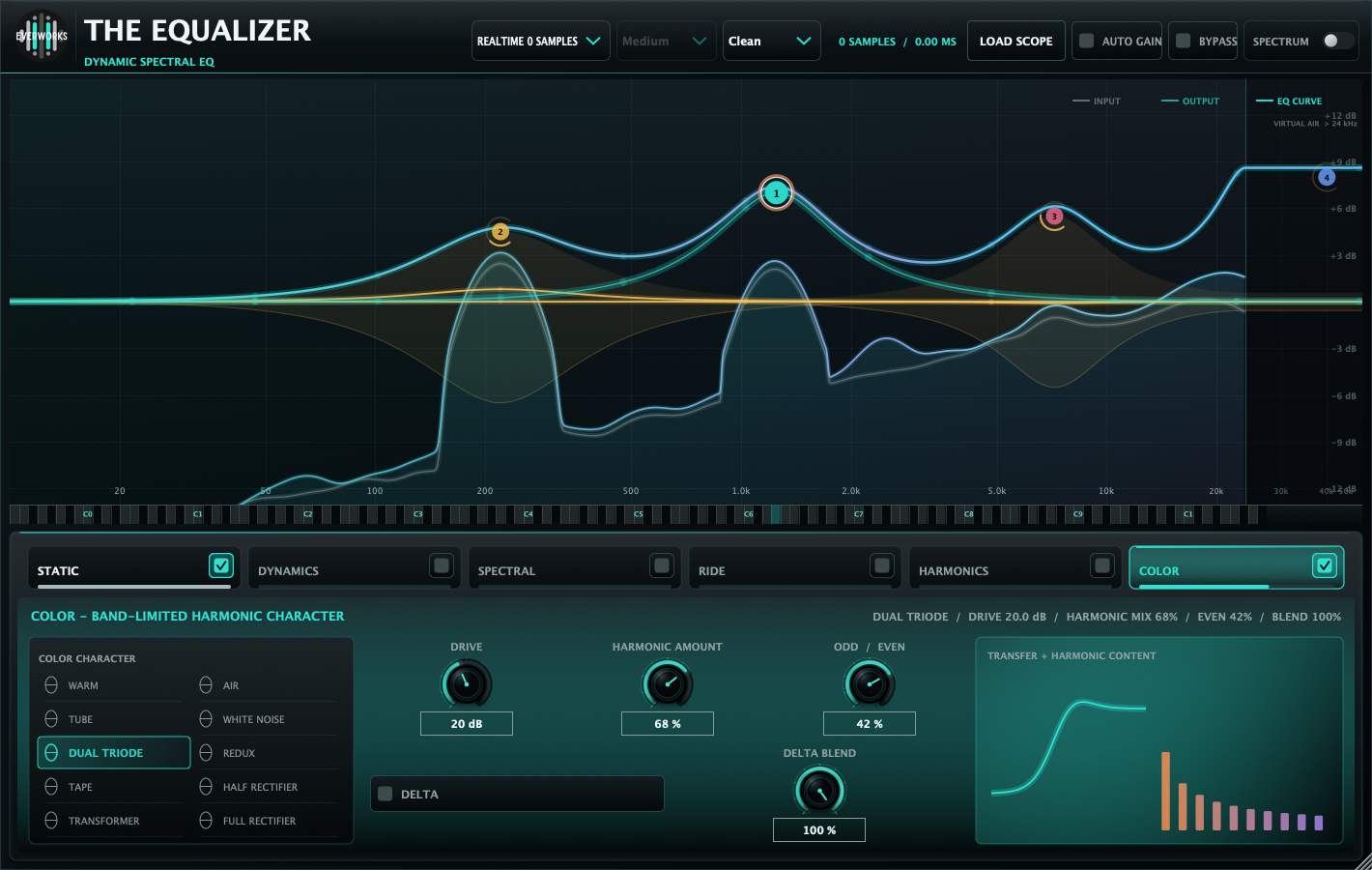
Task: Click the Transfer + Harmonic Content display
Action: (x=1159, y=740)
